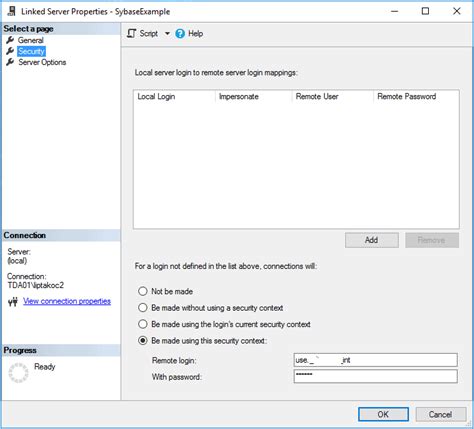This screenshot has width=474, height=429.
Task: Click the Add button
Action: tap(372, 240)
